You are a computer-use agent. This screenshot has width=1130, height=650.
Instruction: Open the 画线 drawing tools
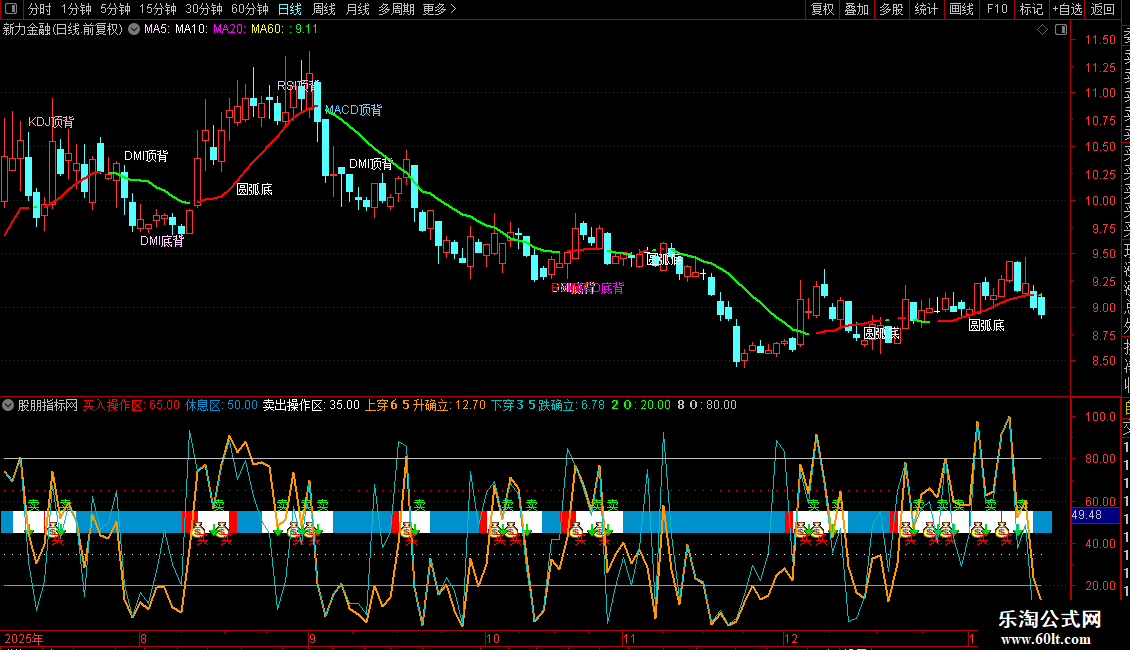point(961,9)
